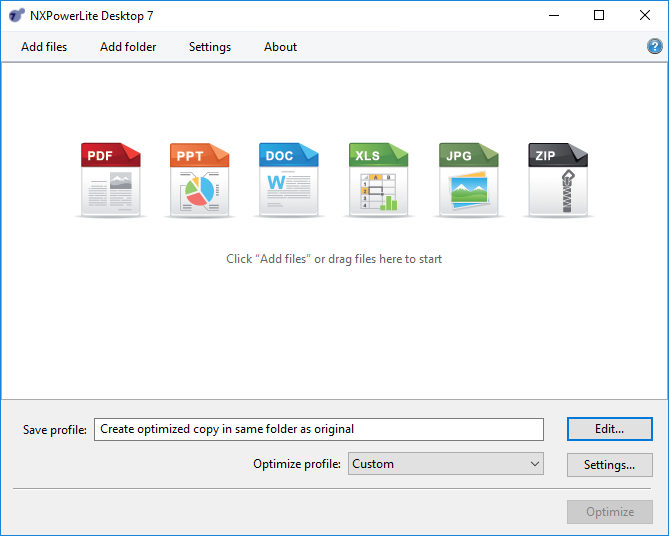
Task: Click the ZIP archive file icon
Action: (558, 180)
